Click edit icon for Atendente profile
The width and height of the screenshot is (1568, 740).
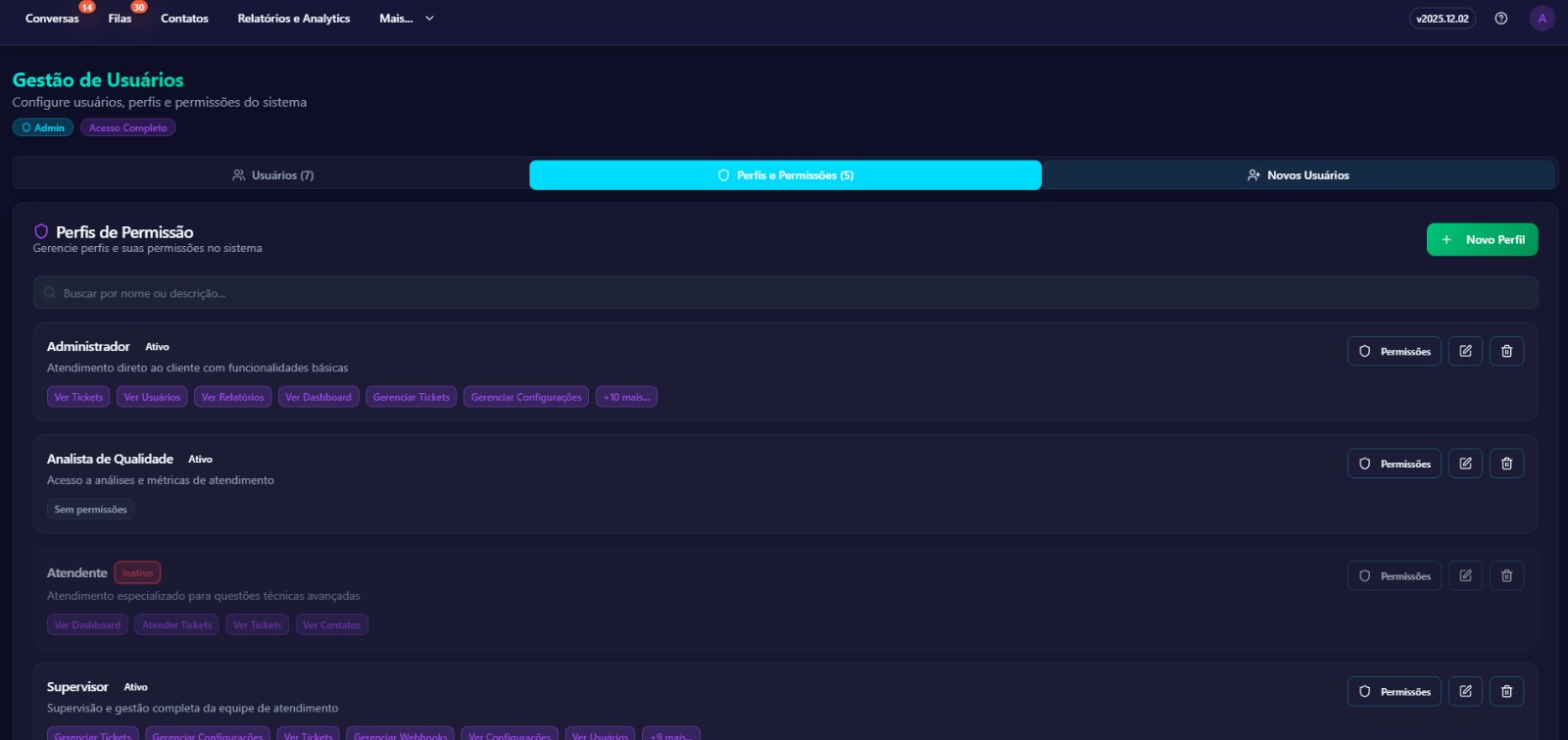pyautogui.click(x=1465, y=576)
